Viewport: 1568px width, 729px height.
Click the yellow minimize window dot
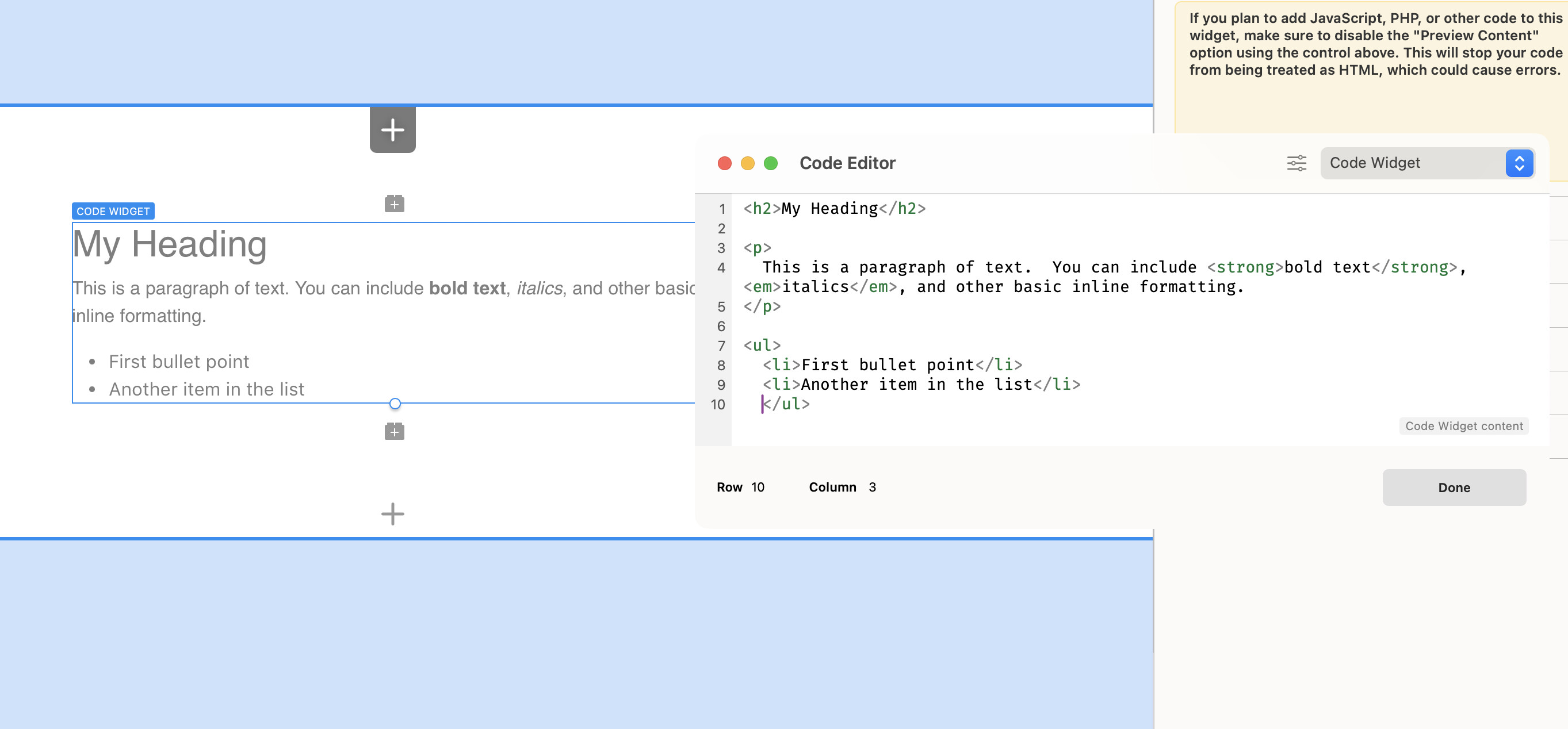coord(748,163)
